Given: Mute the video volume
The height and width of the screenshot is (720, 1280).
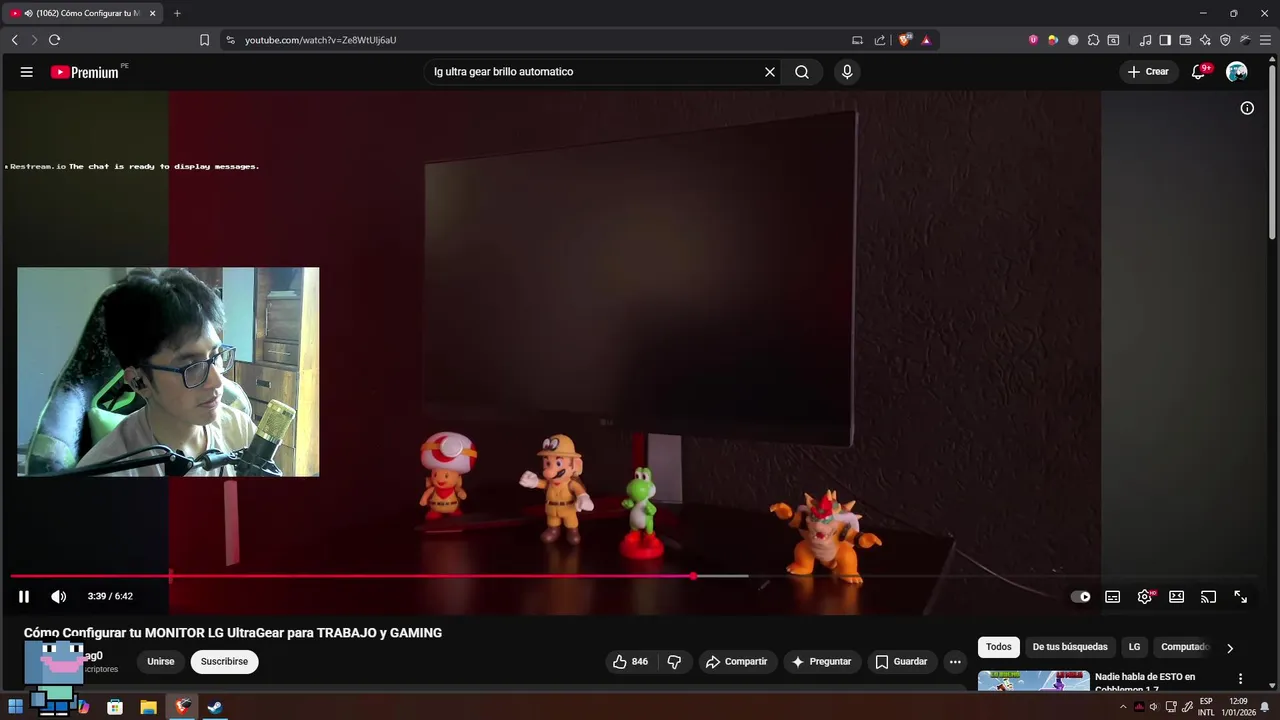Looking at the screenshot, I should (x=59, y=597).
